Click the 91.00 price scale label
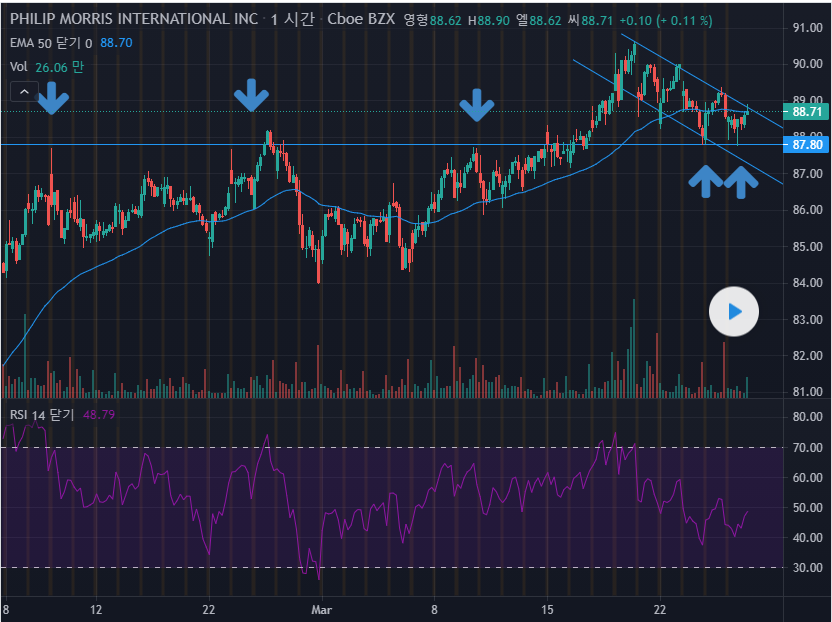832x622 pixels. [806, 28]
